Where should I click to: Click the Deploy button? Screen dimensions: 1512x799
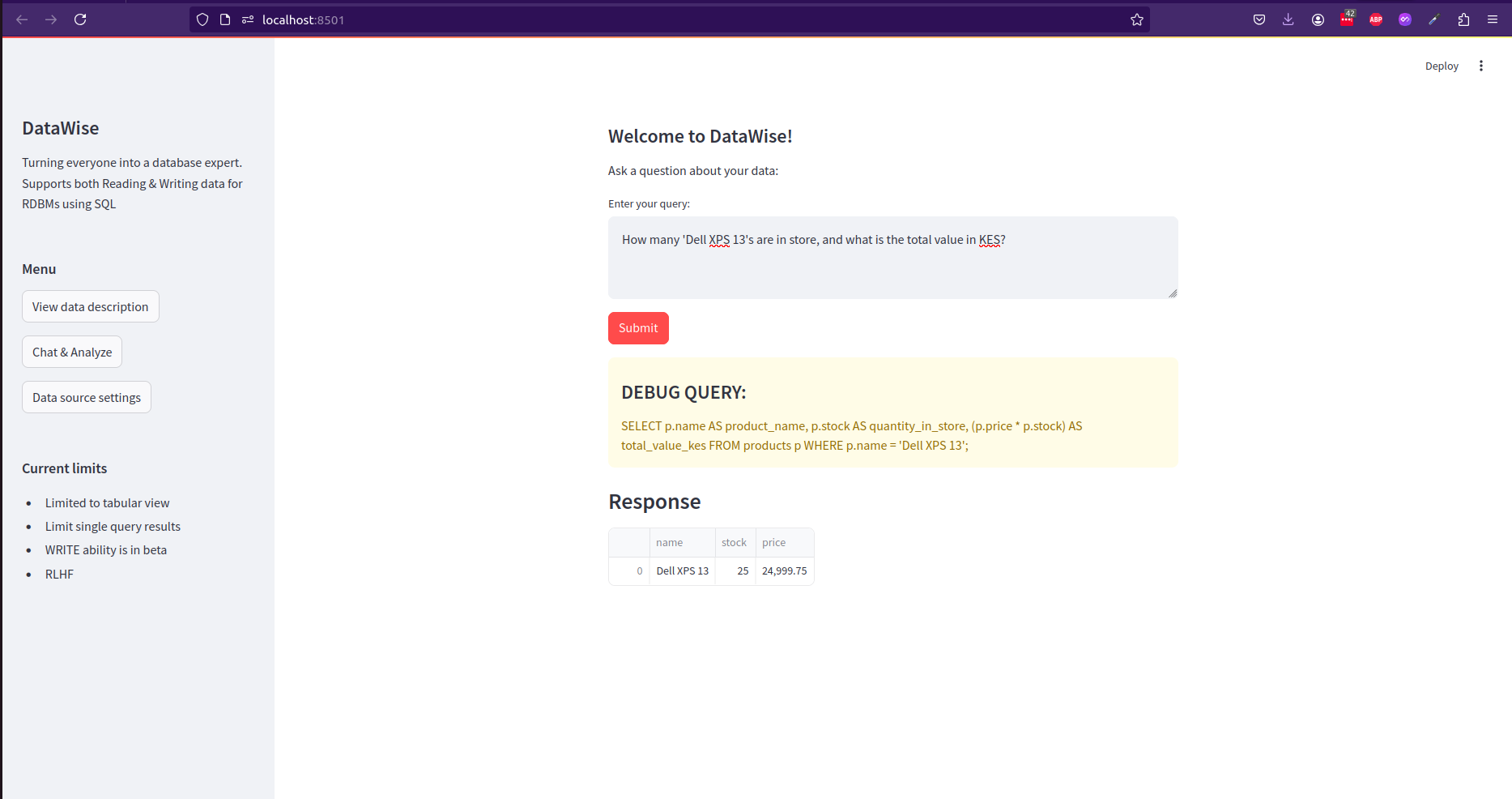click(x=1442, y=66)
